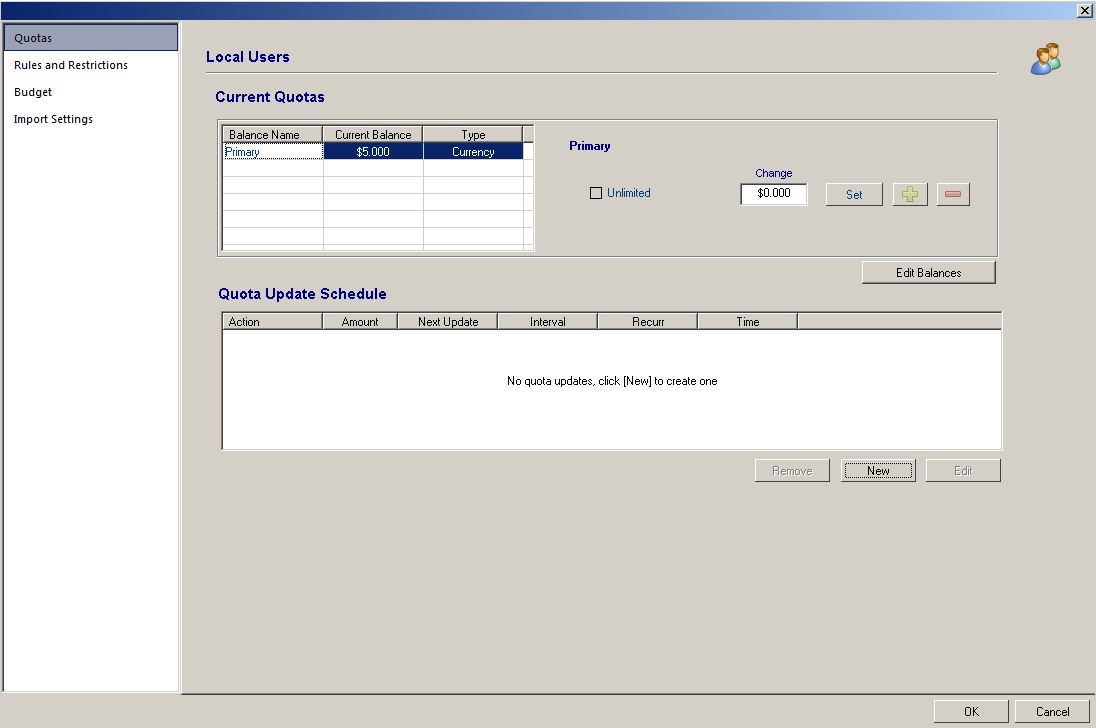
Task: Switch to the Budget section
Action: tap(91, 92)
